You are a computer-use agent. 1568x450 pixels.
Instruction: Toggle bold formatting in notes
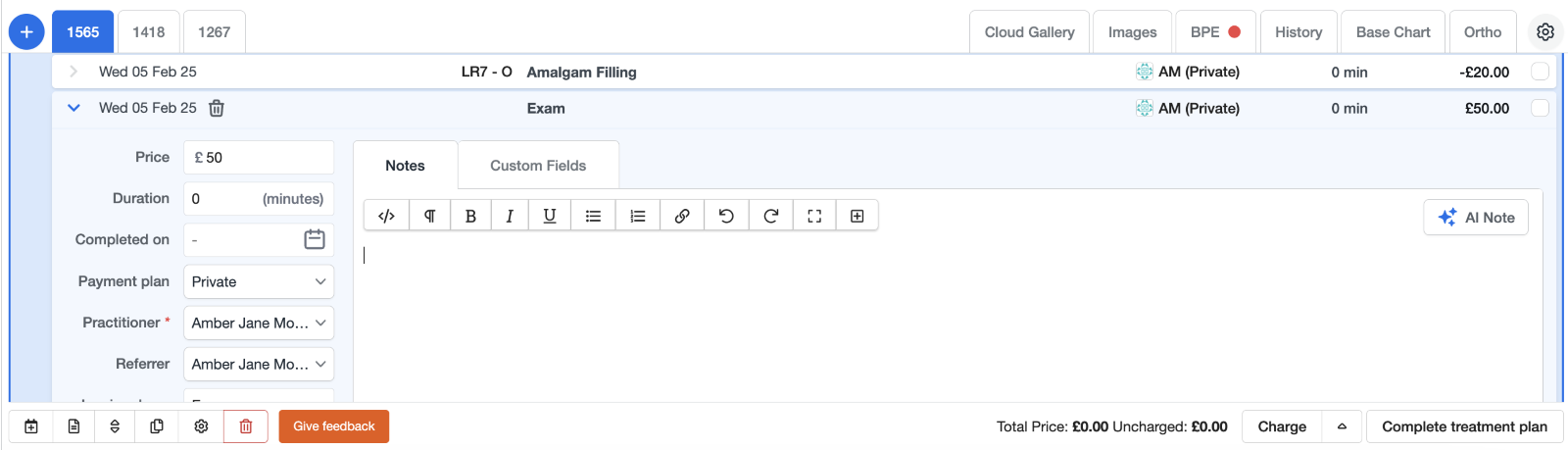pos(470,217)
